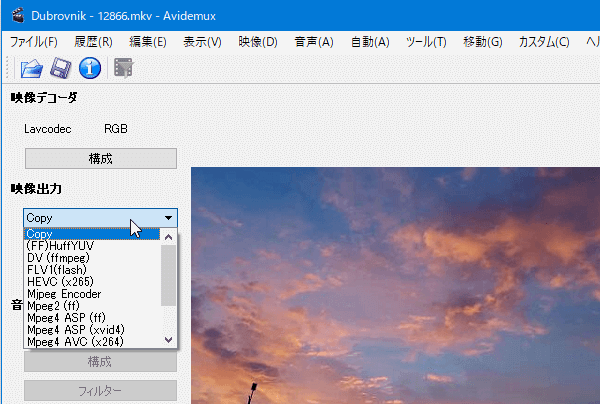Select HEVC (x265) codec option
Image resolution: width=600 pixels, height=404 pixels.
[92, 282]
